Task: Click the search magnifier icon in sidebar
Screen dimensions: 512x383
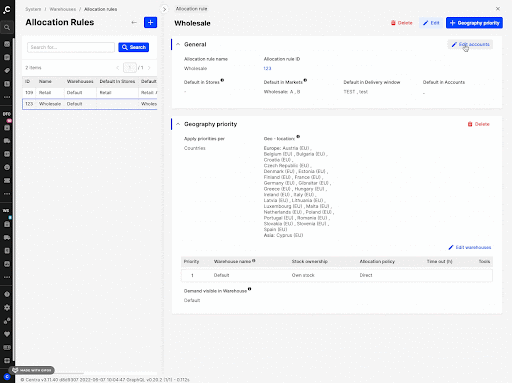Action: [x=7, y=27]
